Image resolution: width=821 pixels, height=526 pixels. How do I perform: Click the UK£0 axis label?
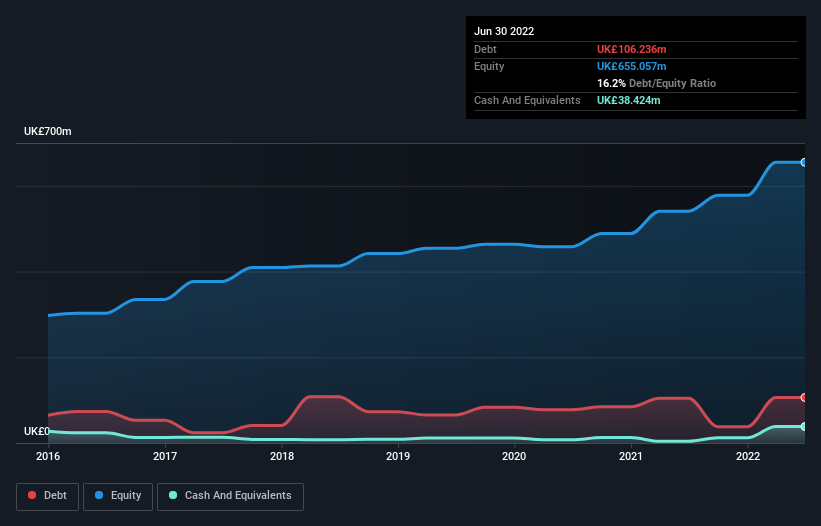coord(37,431)
